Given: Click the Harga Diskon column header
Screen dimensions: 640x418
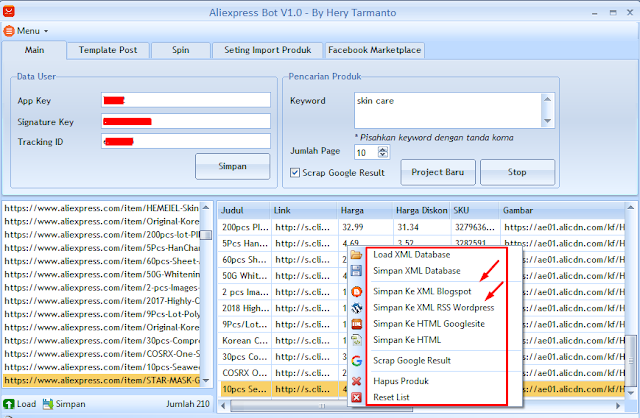Looking at the screenshot, I should pyautogui.click(x=421, y=211).
